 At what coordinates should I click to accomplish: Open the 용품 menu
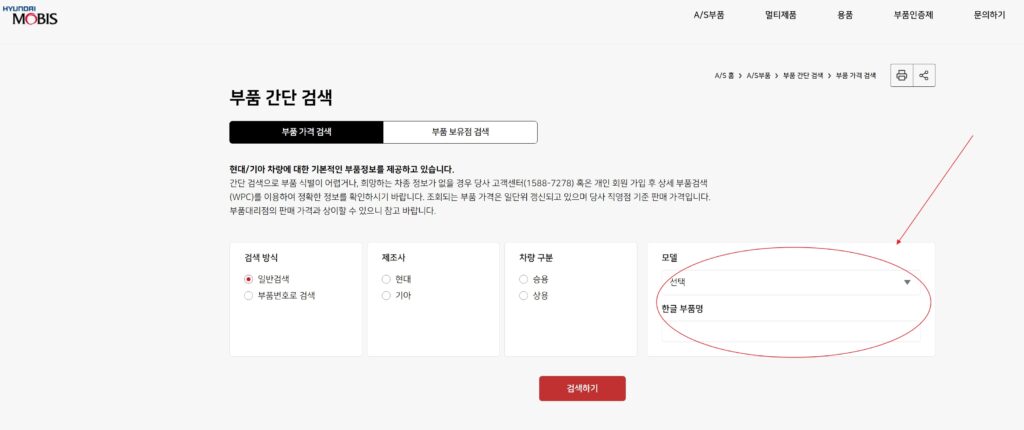(845, 15)
